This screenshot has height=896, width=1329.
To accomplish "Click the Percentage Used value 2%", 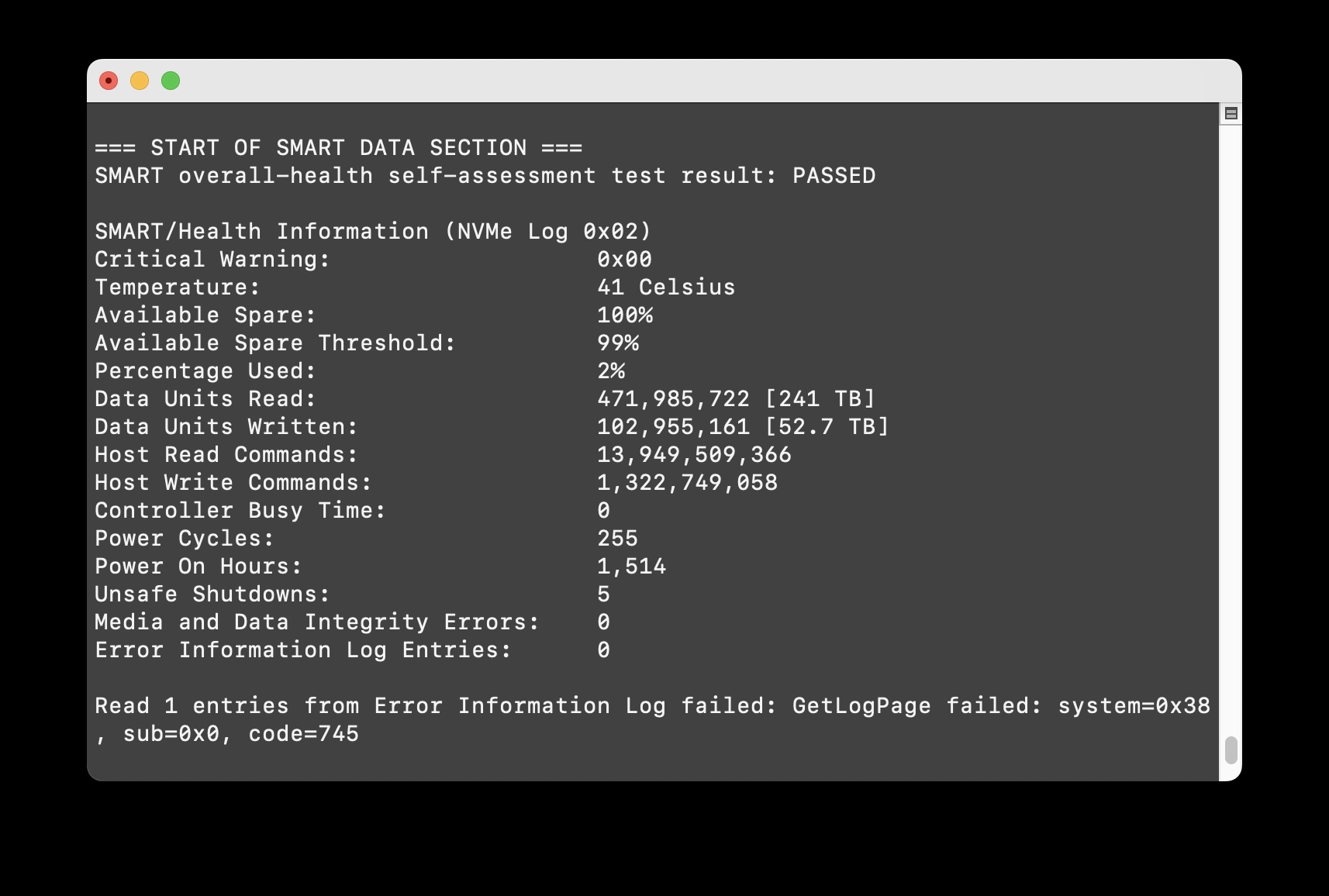I will pyautogui.click(x=611, y=371).
